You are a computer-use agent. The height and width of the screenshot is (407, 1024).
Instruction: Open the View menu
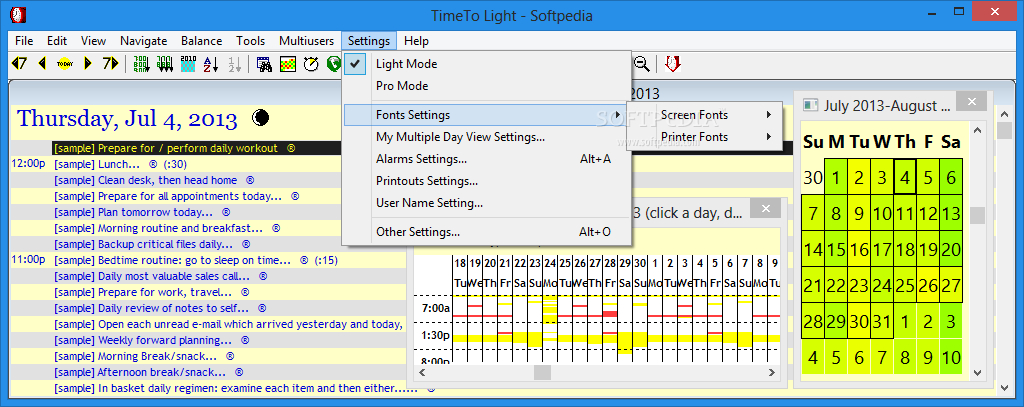pos(93,41)
